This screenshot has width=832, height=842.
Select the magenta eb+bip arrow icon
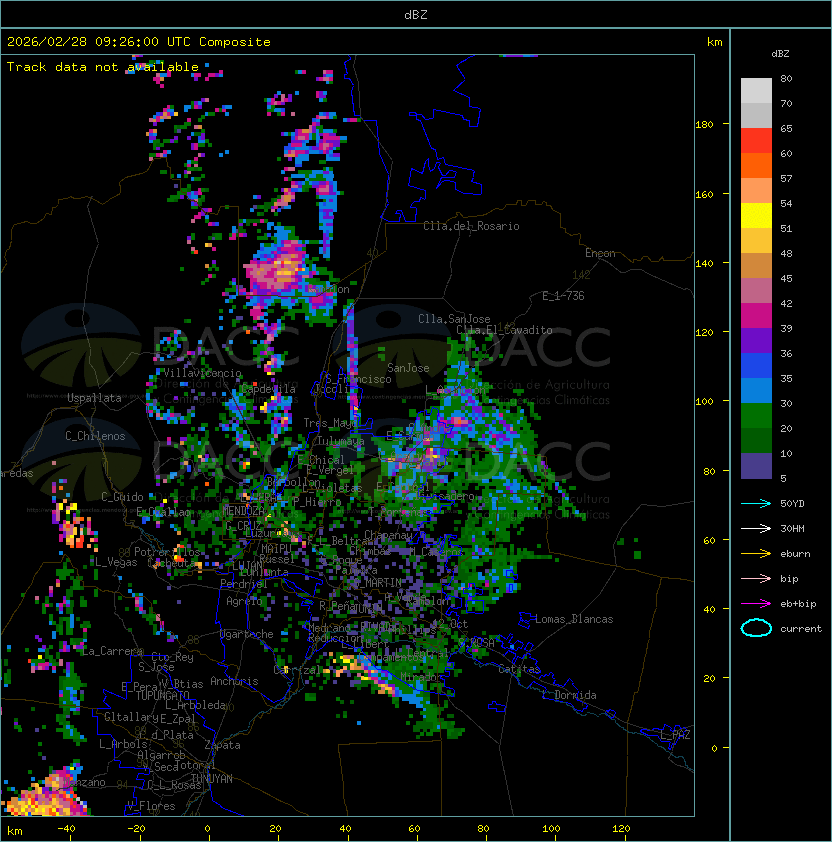(x=756, y=603)
